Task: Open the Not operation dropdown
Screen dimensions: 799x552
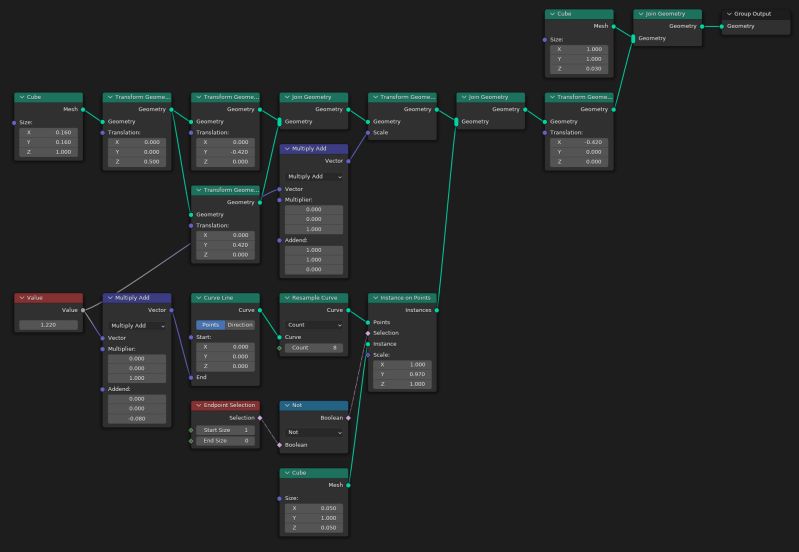Action: (x=314, y=432)
